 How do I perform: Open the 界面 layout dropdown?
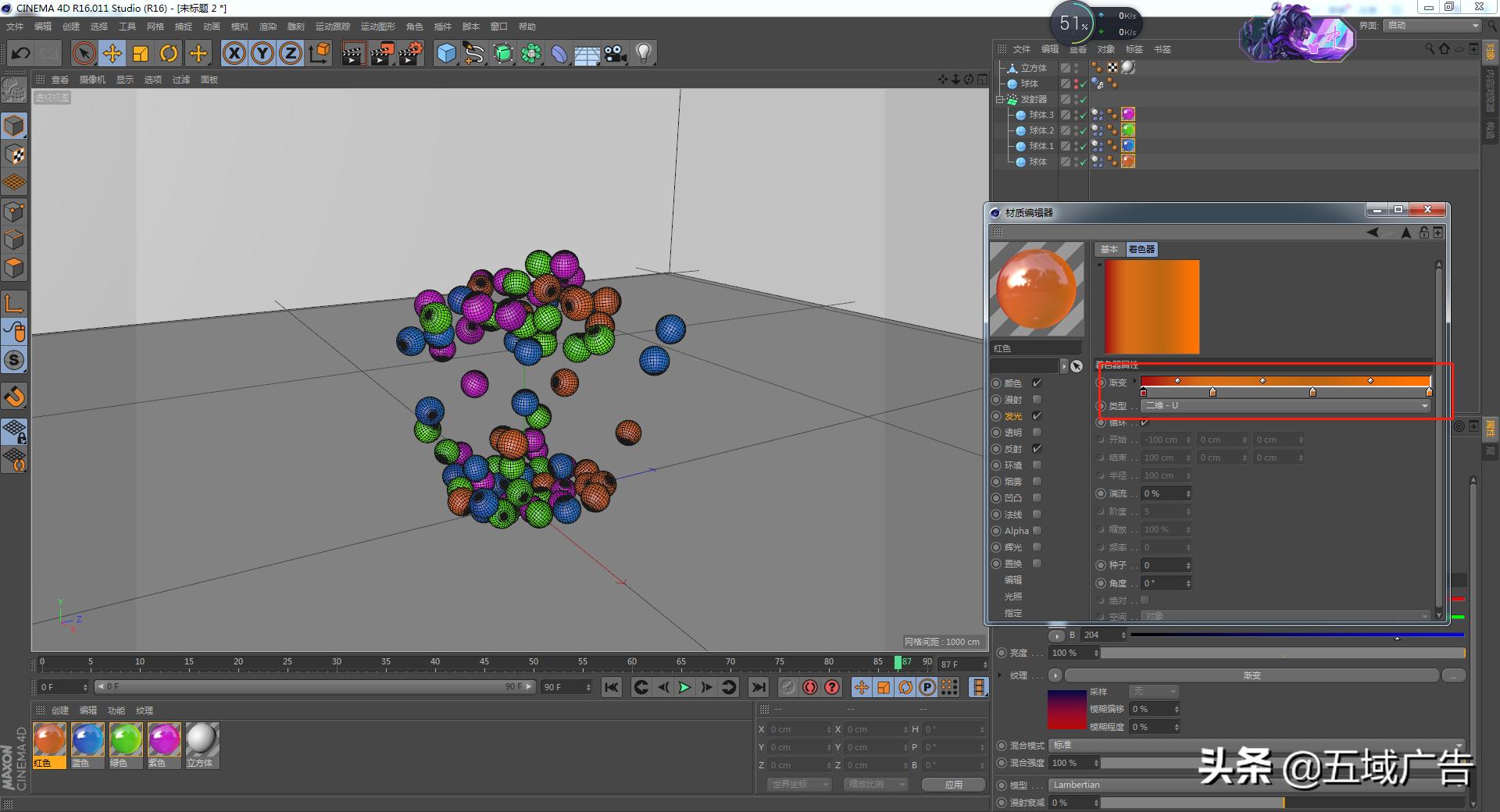(x=1433, y=26)
